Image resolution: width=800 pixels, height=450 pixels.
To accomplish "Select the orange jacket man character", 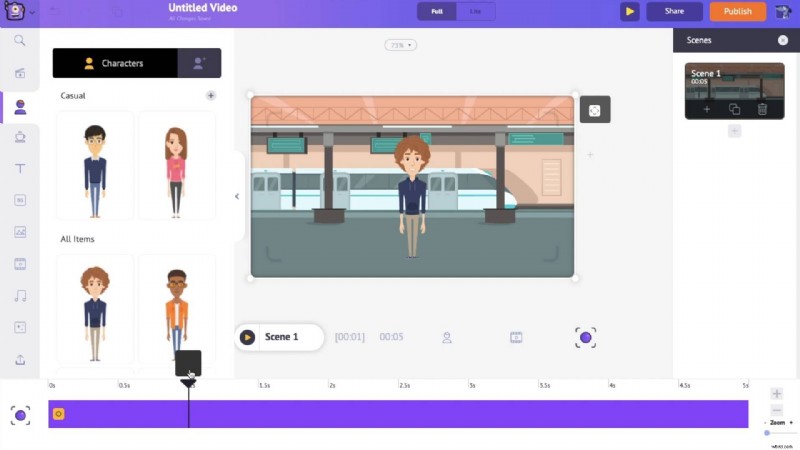I will click(x=177, y=309).
